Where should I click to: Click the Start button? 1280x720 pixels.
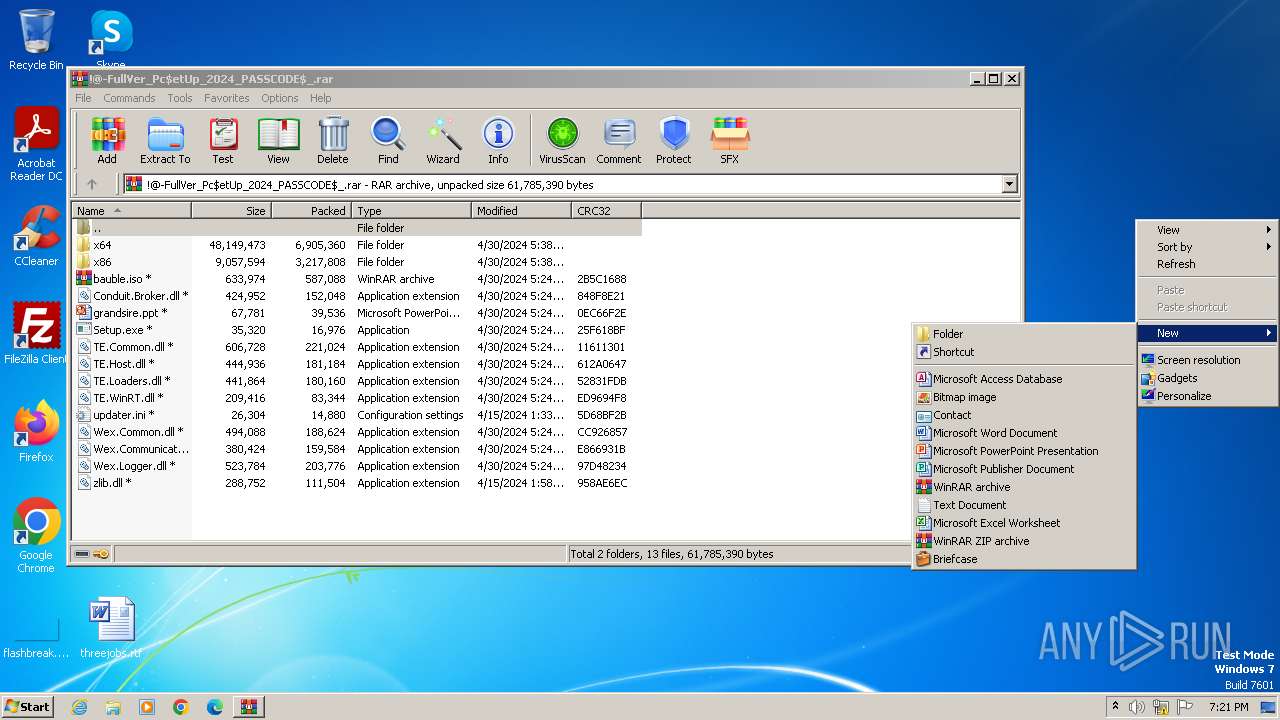point(28,707)
